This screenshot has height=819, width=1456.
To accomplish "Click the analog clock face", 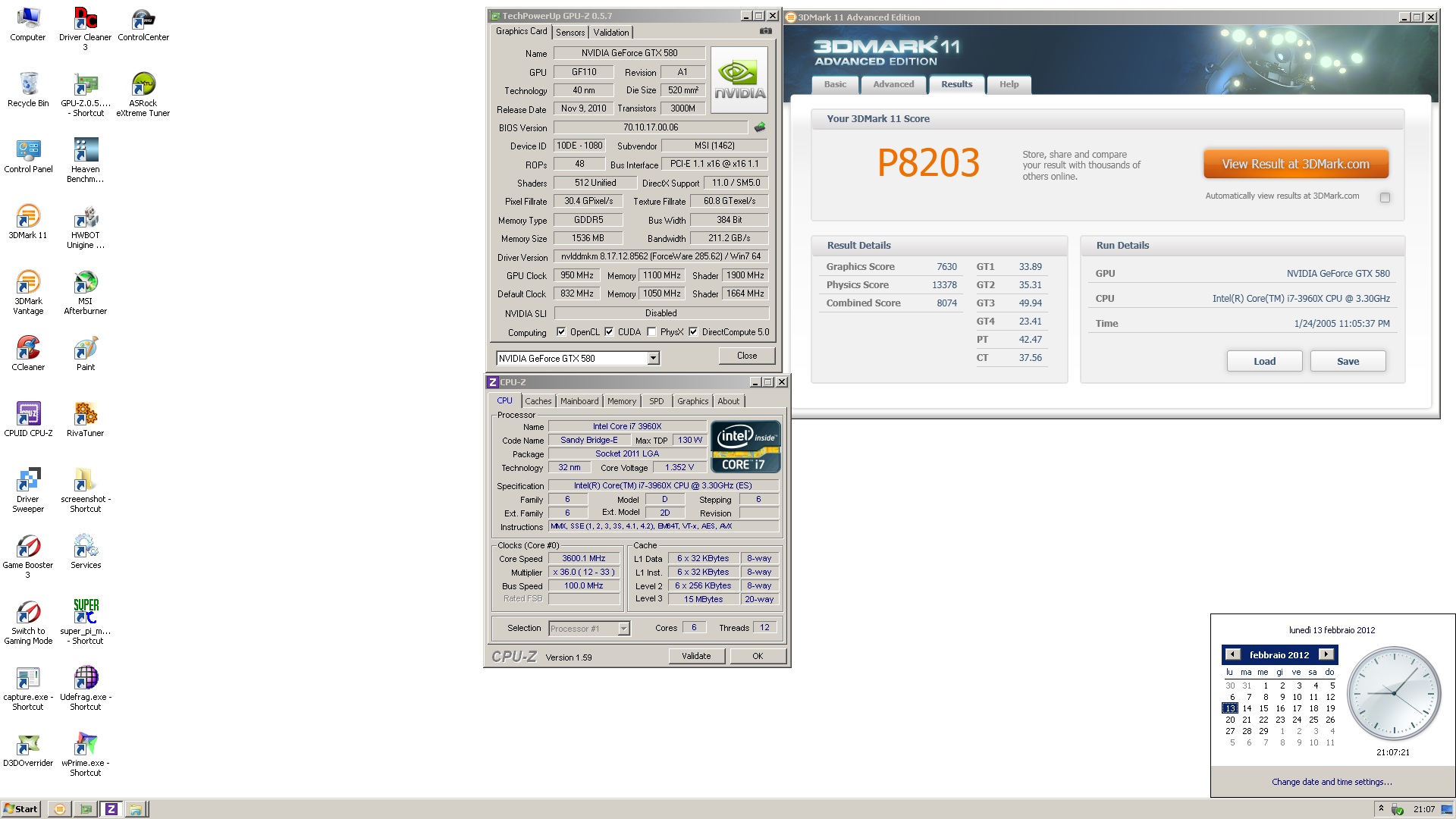I will (x=1394, y=693).
